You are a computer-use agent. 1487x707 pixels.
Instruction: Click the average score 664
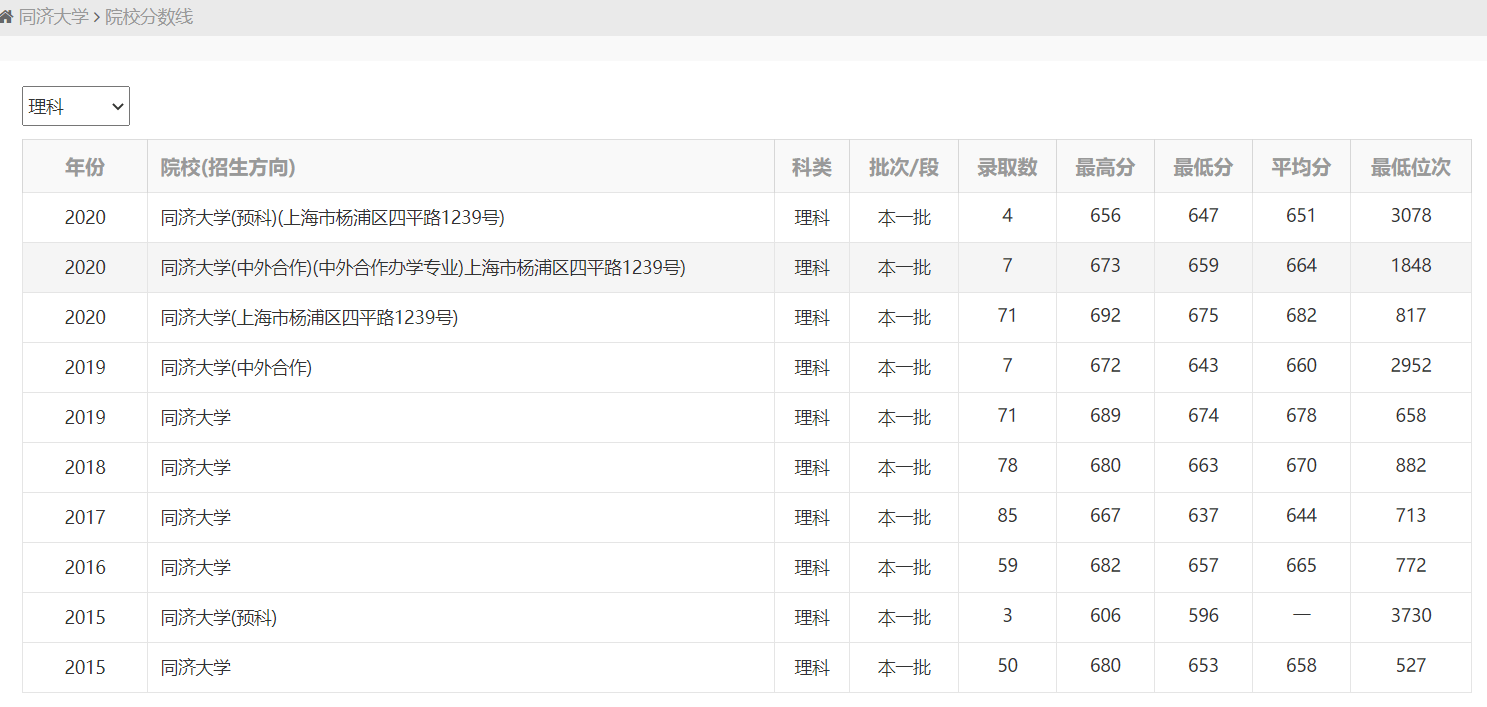pos(1301,265)
